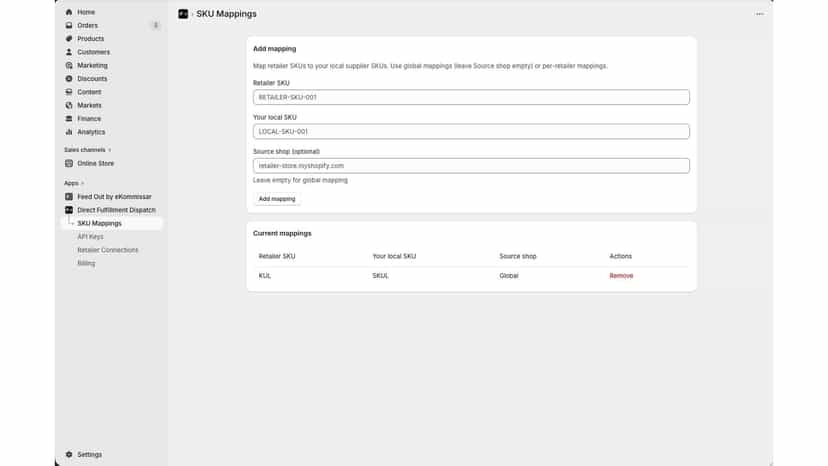828x466 pixels.
Task: Click the Orders inbox icon
Action: [69, 25]
